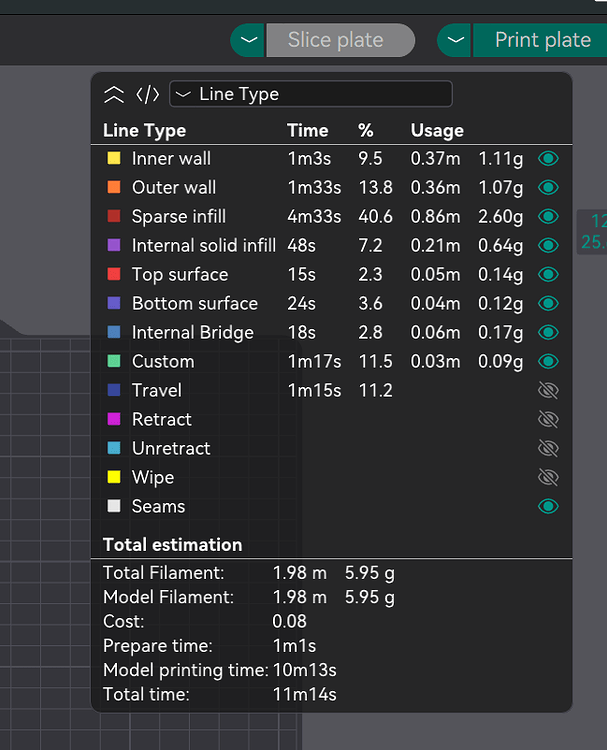Click the % column header

[366, 131]
